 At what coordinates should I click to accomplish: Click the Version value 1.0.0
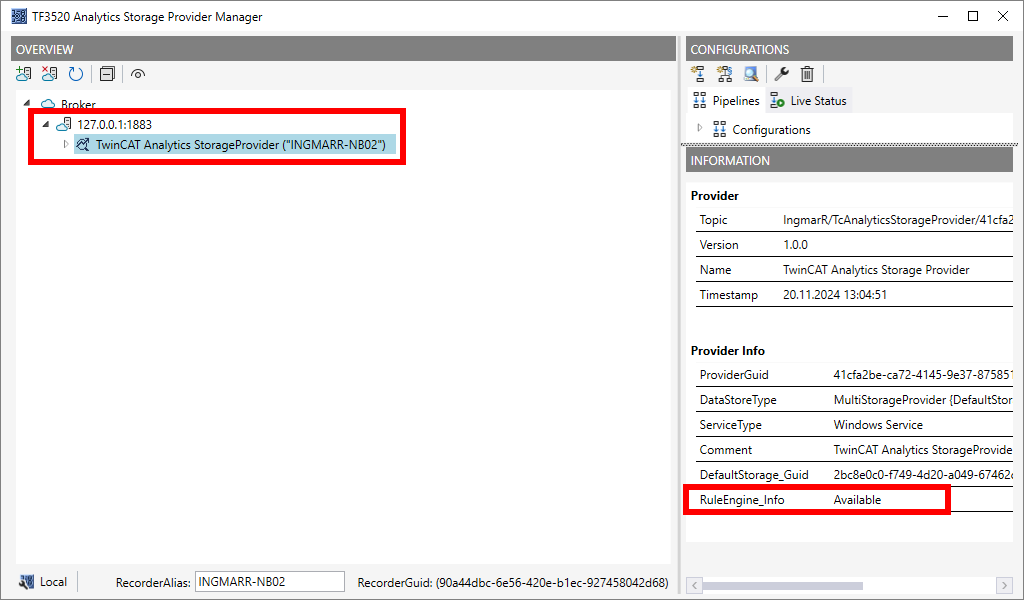[795, 245]
